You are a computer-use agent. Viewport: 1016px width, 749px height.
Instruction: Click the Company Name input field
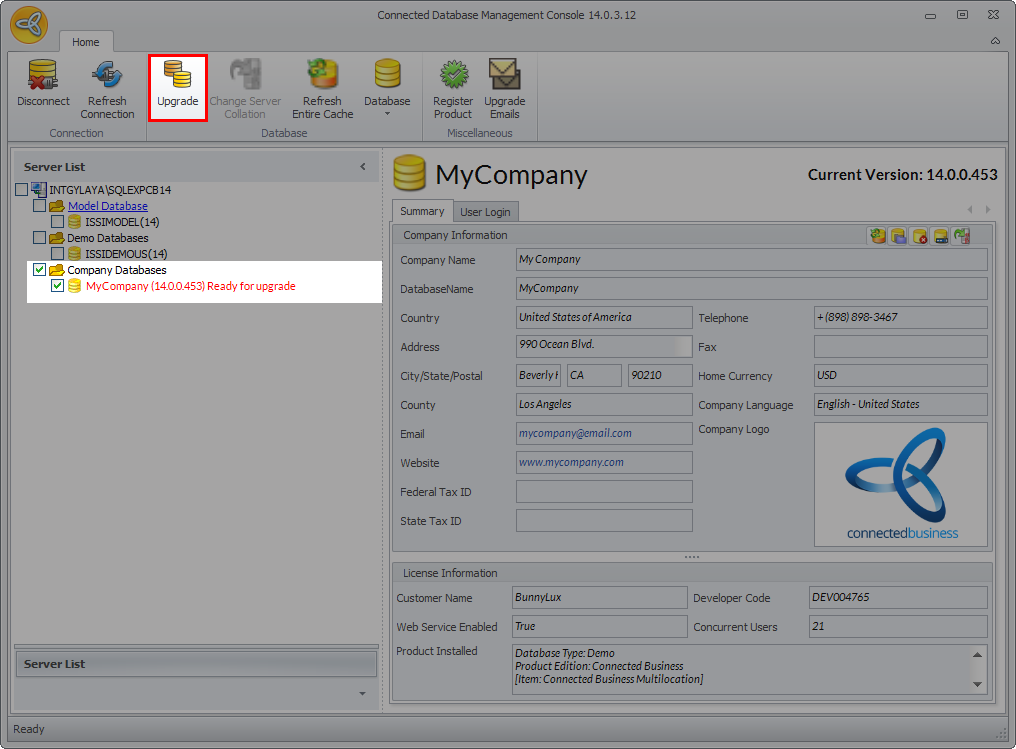point(751,260)
